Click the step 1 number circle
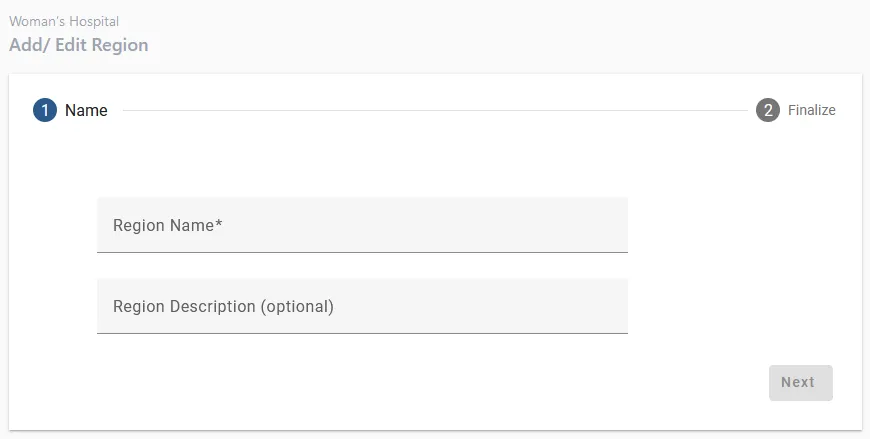The width and height of the screenshot is (870, 439). tap(45, 110)
